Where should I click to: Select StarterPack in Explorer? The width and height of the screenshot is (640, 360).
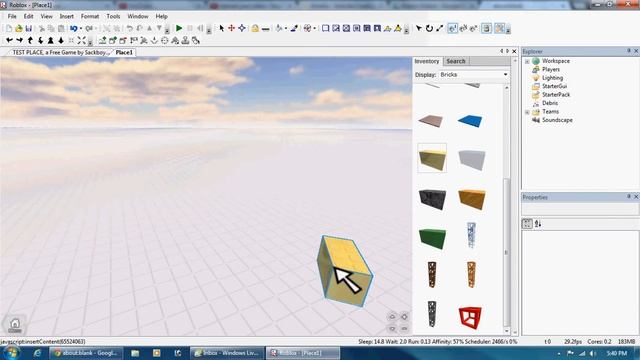[556, 95]
